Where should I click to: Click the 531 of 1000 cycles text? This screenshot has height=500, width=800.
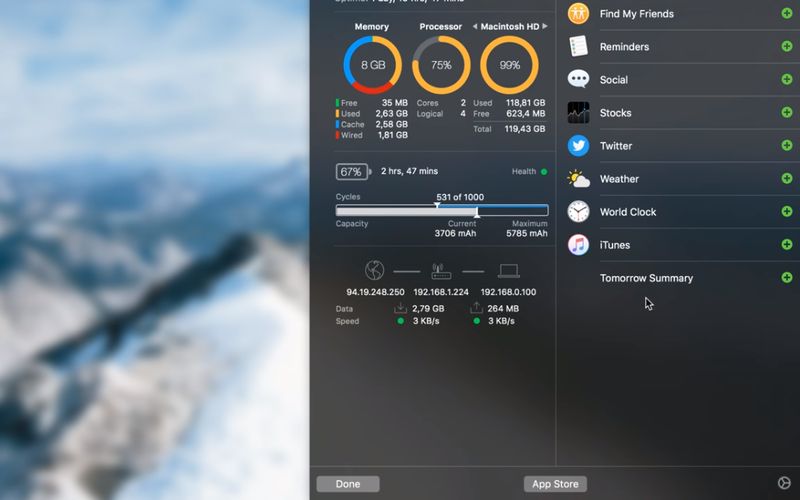(x=460, y=197)
